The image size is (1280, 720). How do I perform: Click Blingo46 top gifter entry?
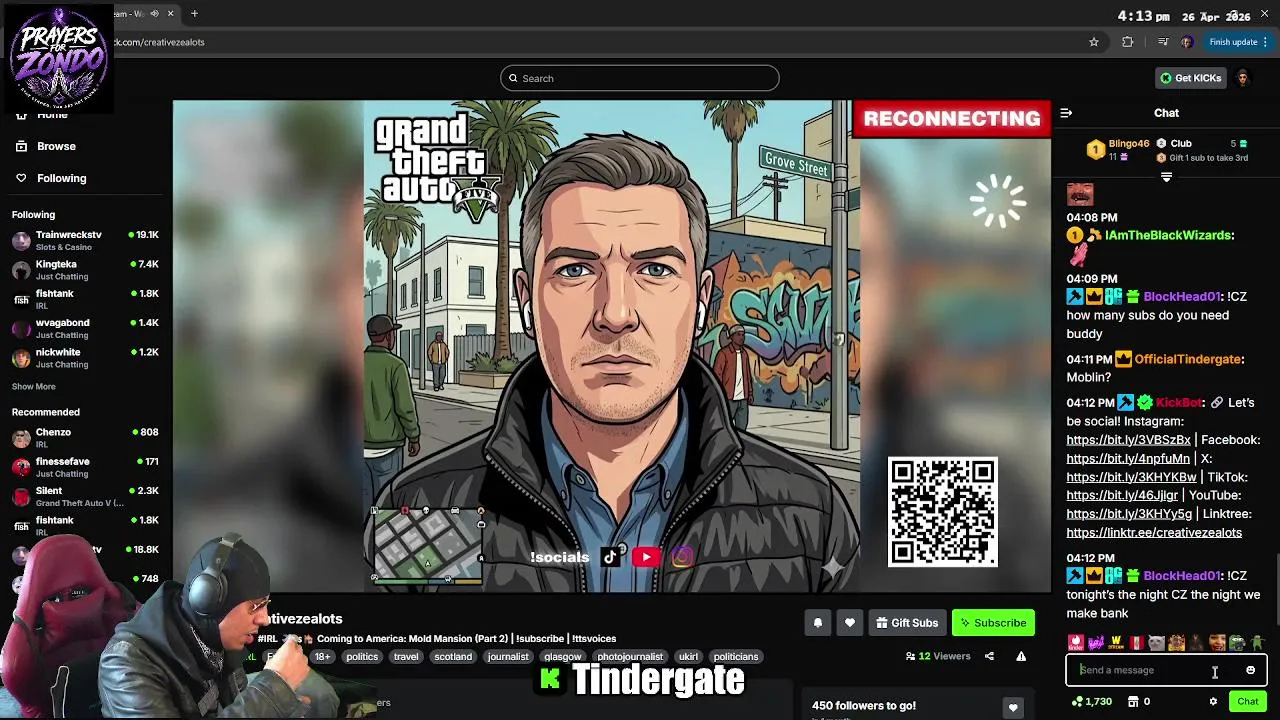(x=1119, y=150)
